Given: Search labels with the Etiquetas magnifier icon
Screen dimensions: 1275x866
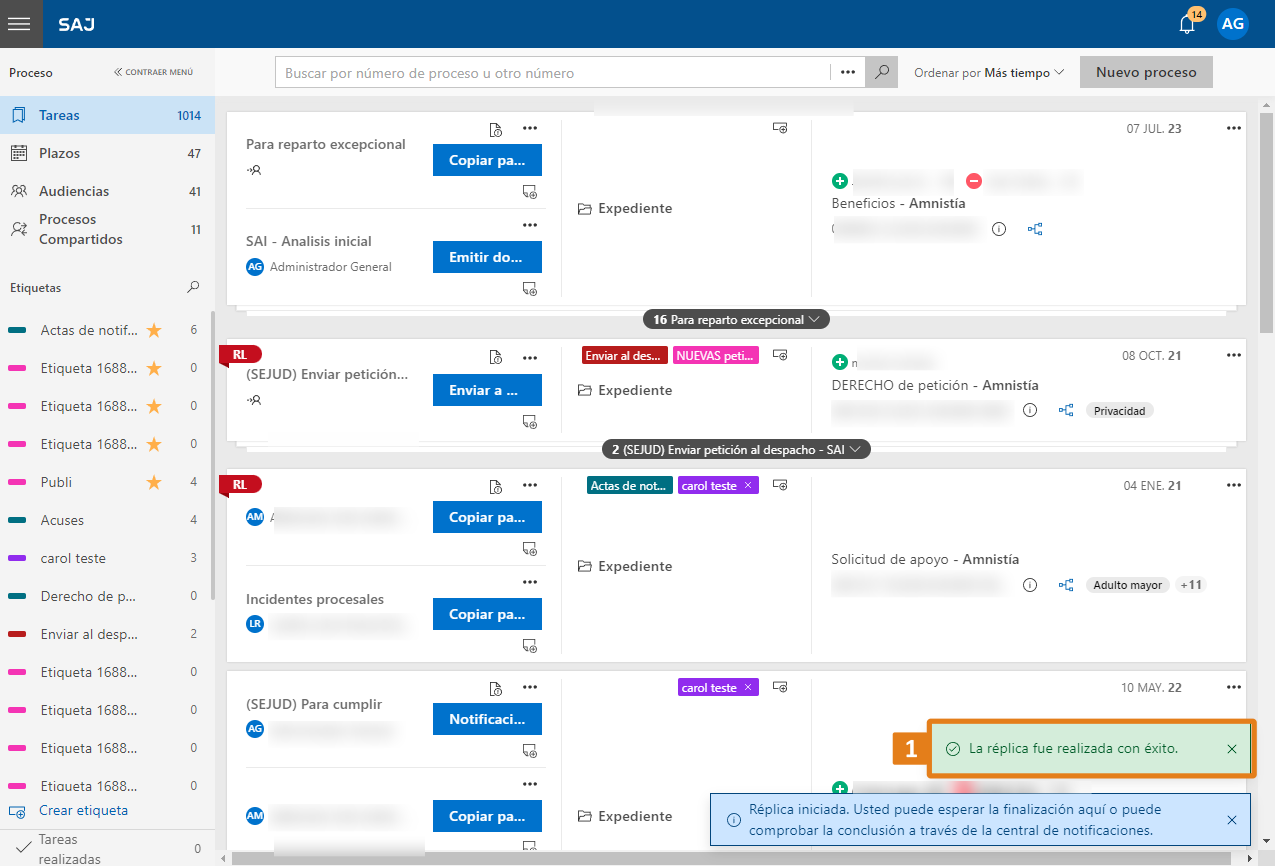Looking at the screenshot, I should pos(193,287).
